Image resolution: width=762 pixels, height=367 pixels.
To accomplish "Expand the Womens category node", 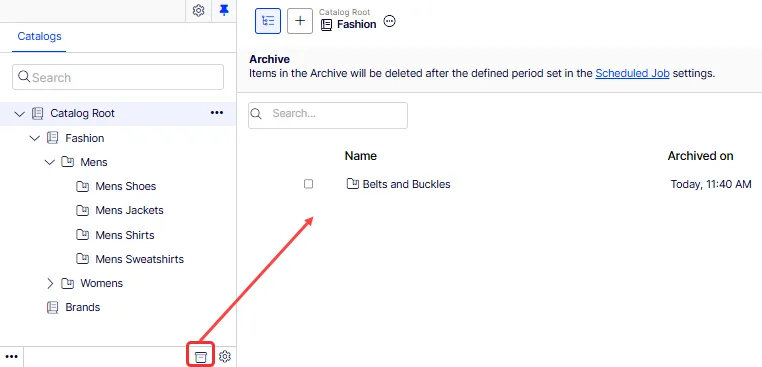I will (x=50, y=283).
